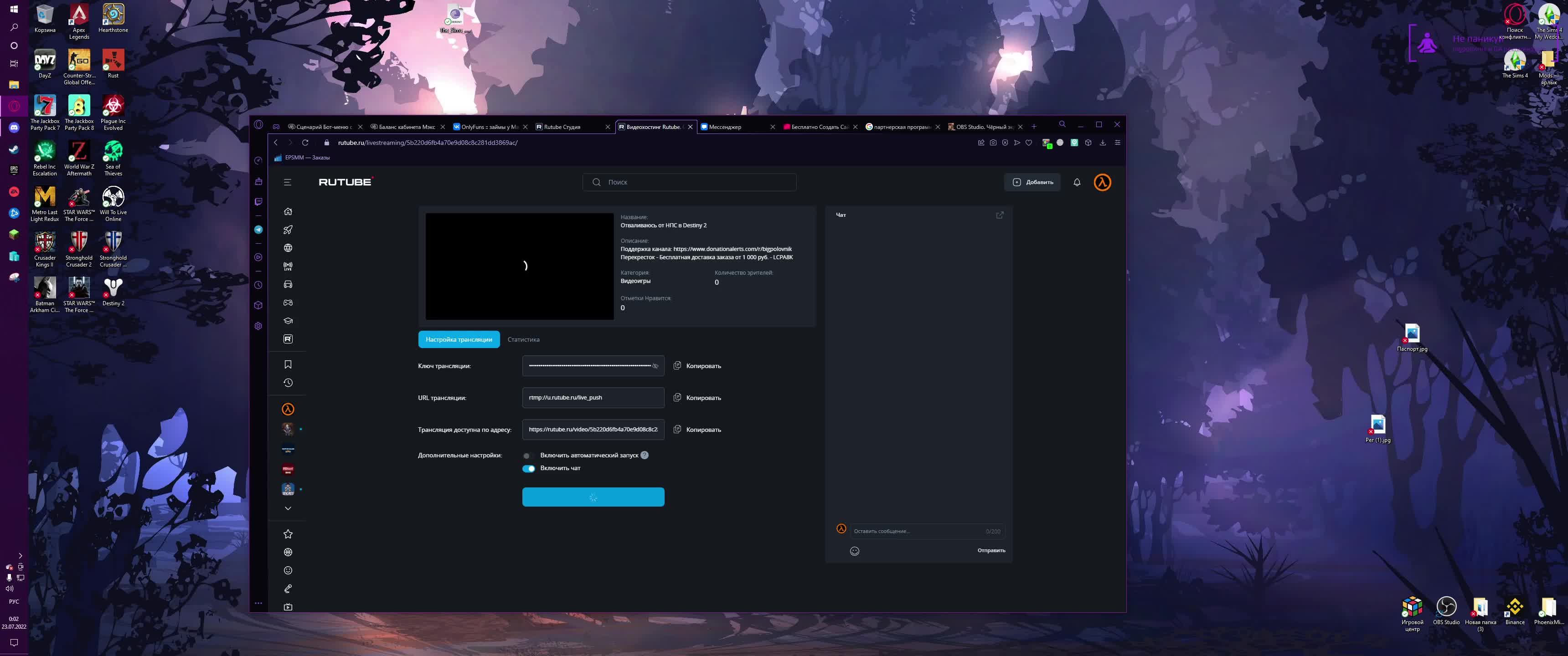This screenshot has width=1568, height=656.
Task: Click 'Отправить' to send chat message
Action: click(991, 550)
